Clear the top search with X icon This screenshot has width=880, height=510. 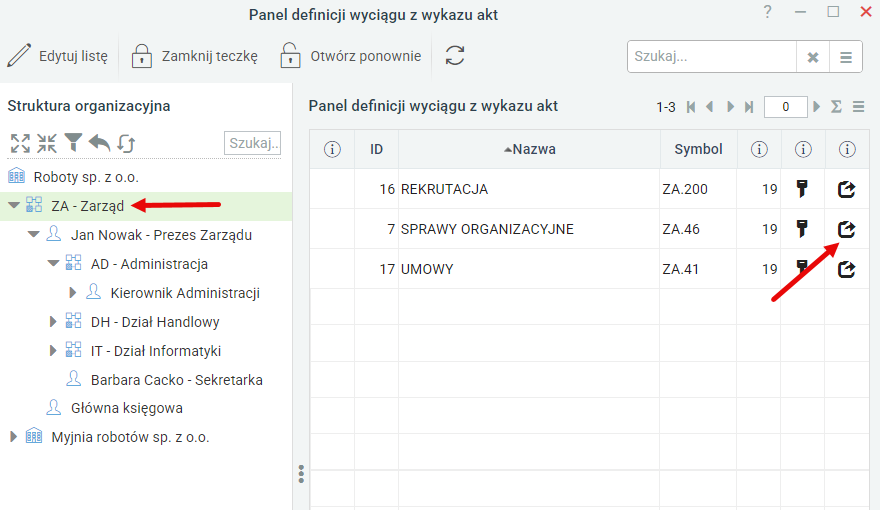[x=813, y=57]
